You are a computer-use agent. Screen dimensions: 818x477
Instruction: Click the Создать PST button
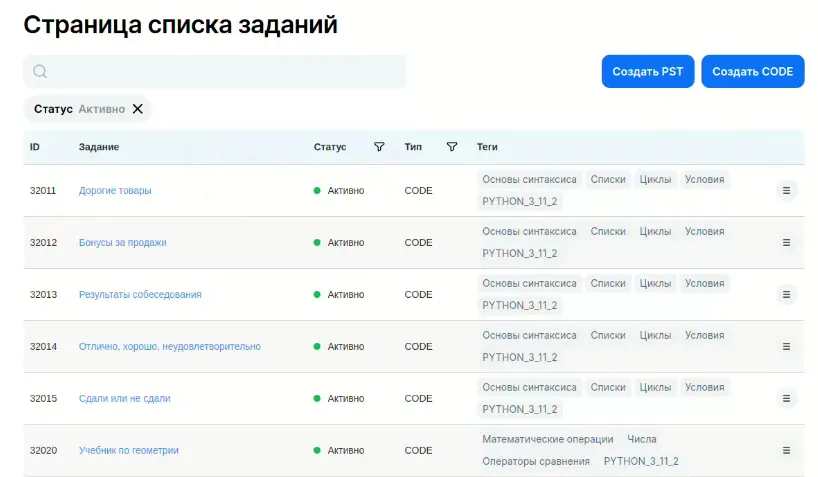[647, 71]
